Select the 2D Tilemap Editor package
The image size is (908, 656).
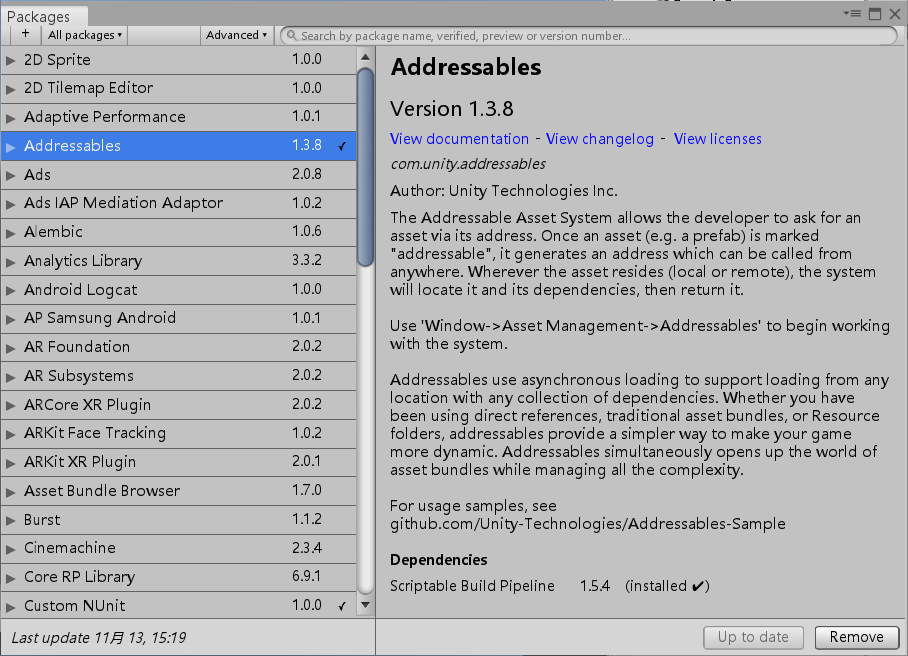[178, 88]
